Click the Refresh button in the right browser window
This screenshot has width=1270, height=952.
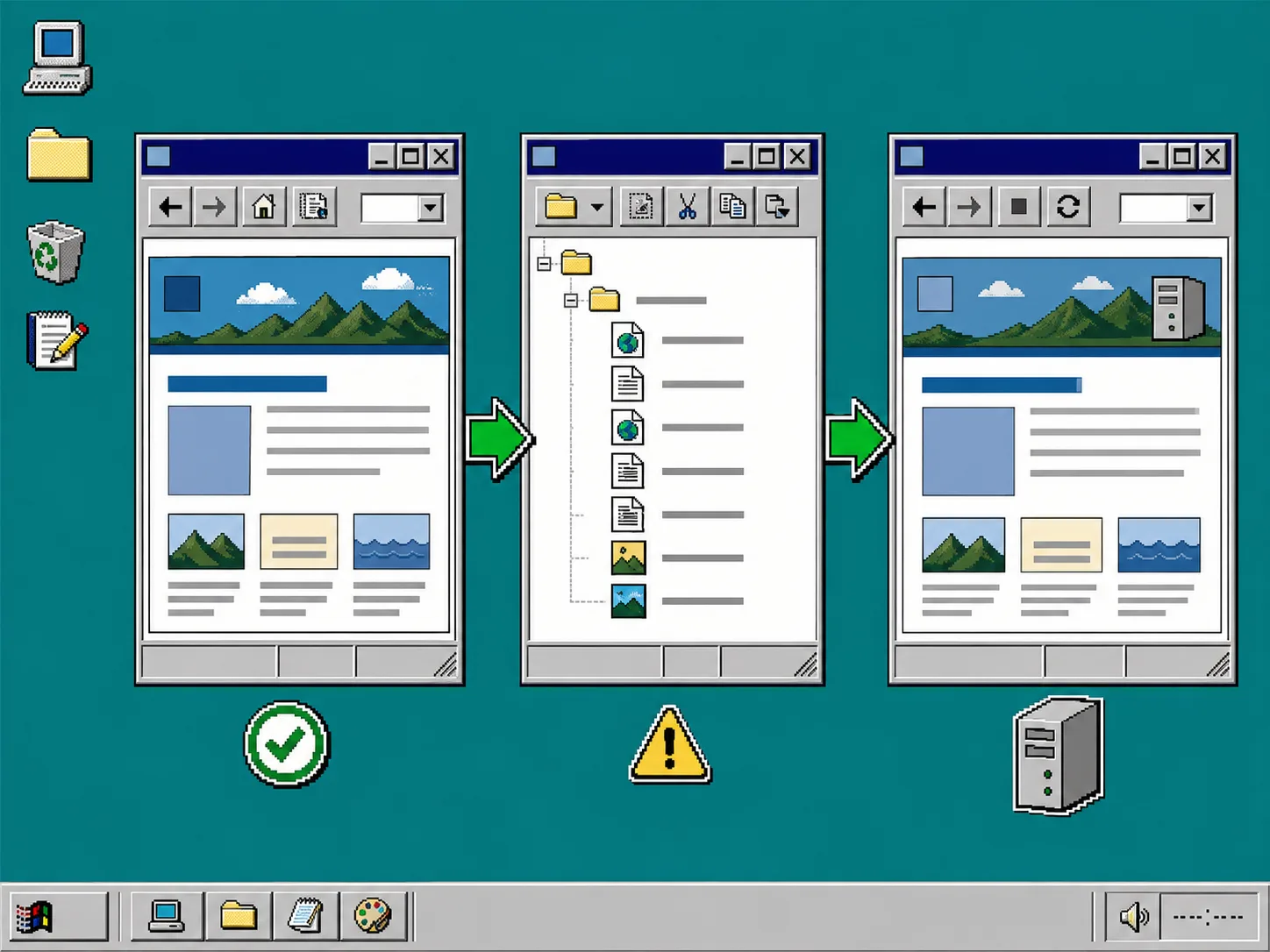[x=1067, y=207]
